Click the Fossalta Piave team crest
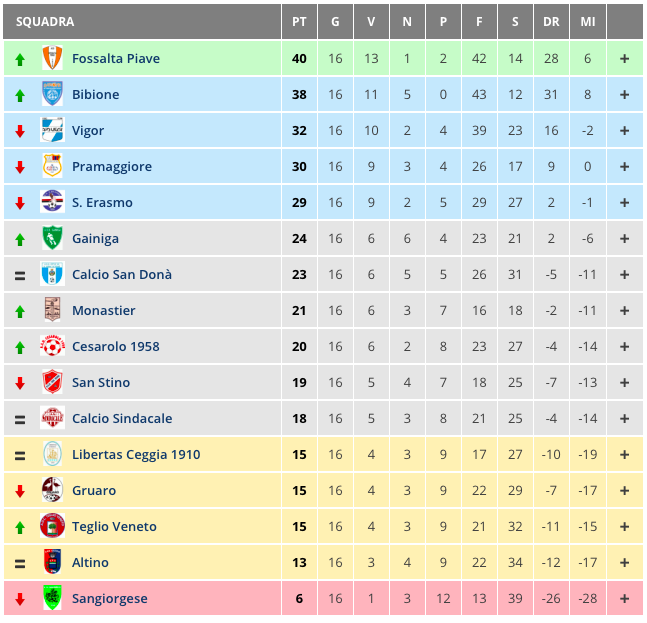 (52, 58)
